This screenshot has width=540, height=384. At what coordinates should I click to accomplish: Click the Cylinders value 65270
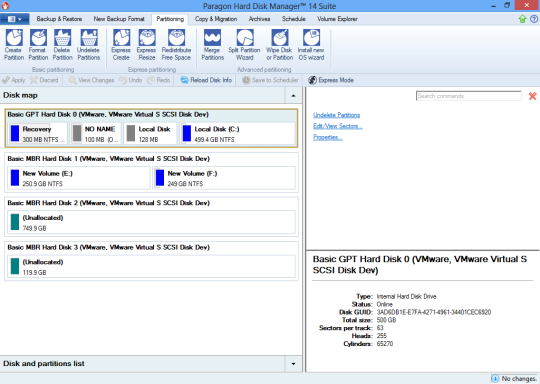pos(385,344)
